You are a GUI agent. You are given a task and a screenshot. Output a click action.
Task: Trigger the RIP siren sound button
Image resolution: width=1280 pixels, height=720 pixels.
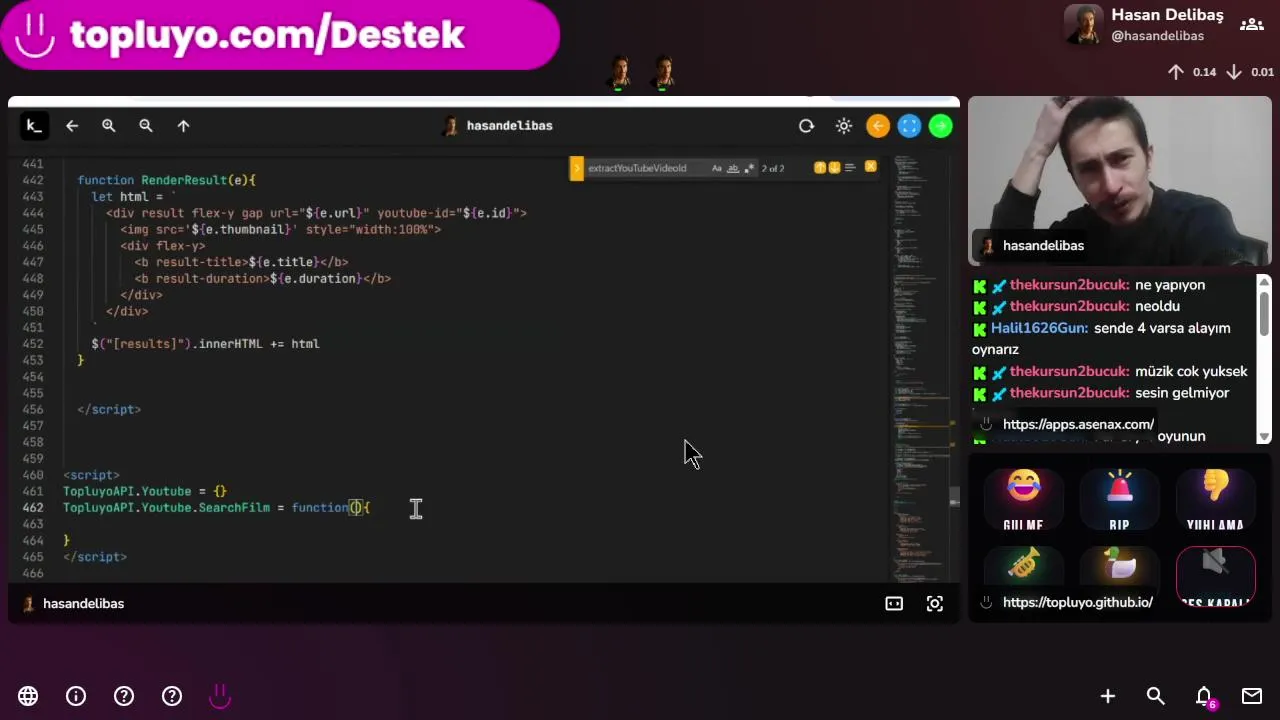pos(1119,500)
